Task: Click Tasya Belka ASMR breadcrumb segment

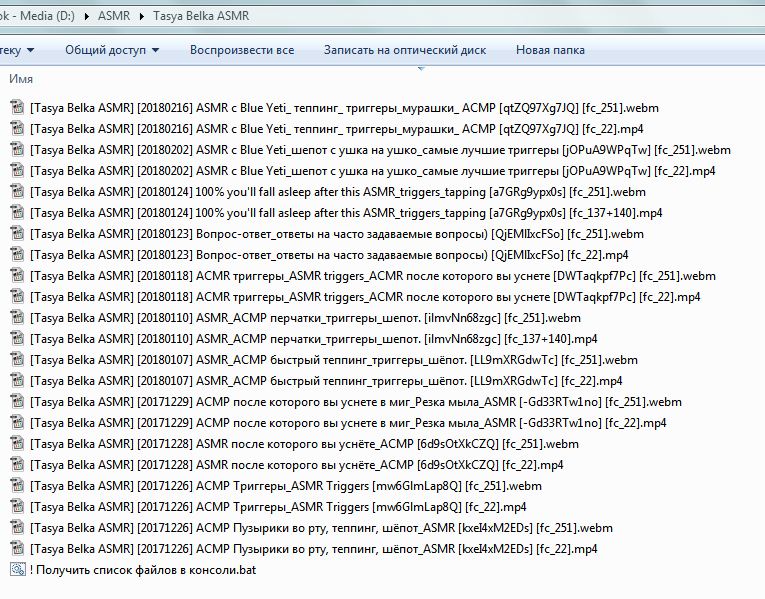Action: pos(201,16)
